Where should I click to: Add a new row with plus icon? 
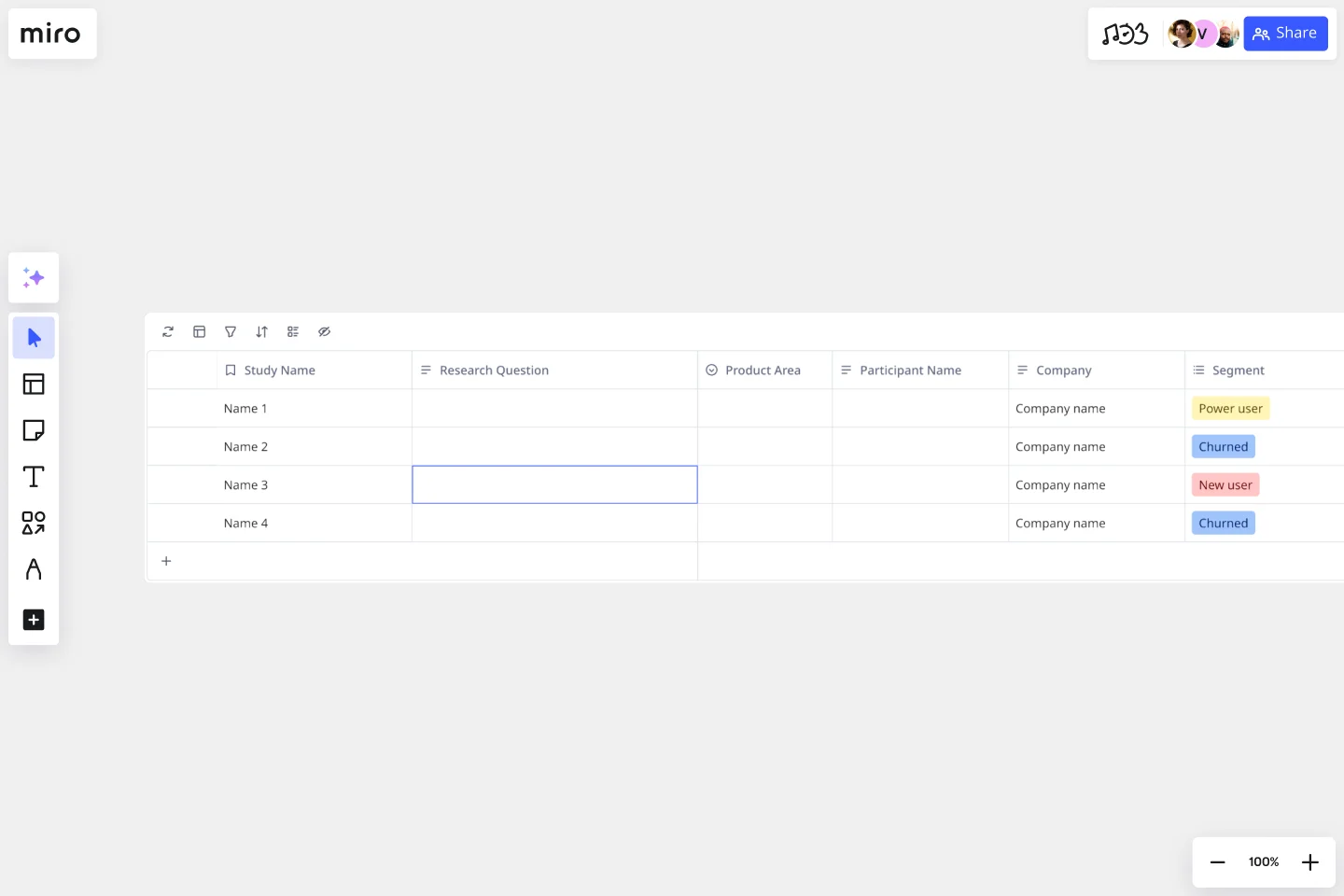(166, 561)
